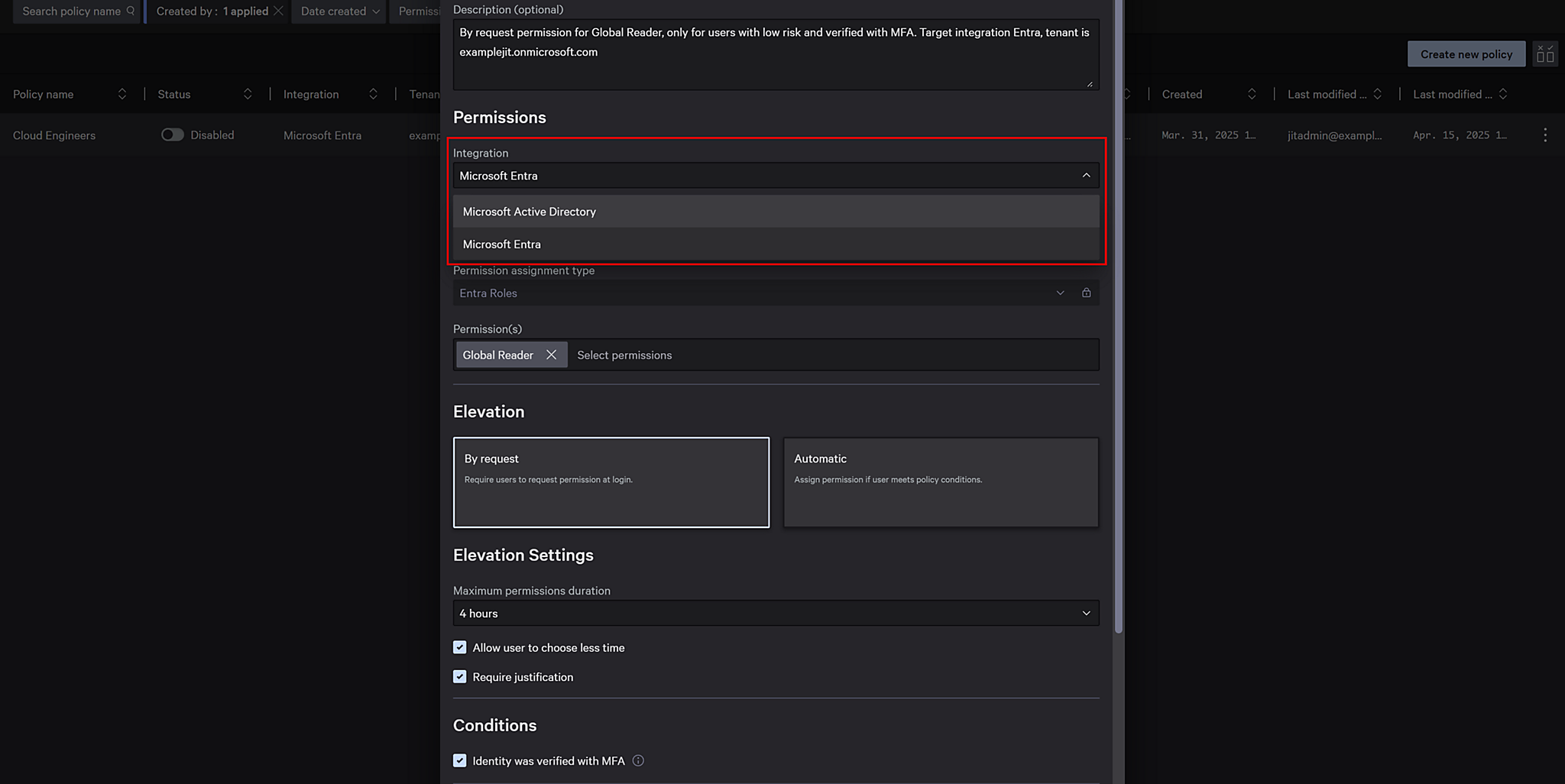Open the kebab menu on Cloud Engineers row

pyautogui.click(x=1544, y=134)
